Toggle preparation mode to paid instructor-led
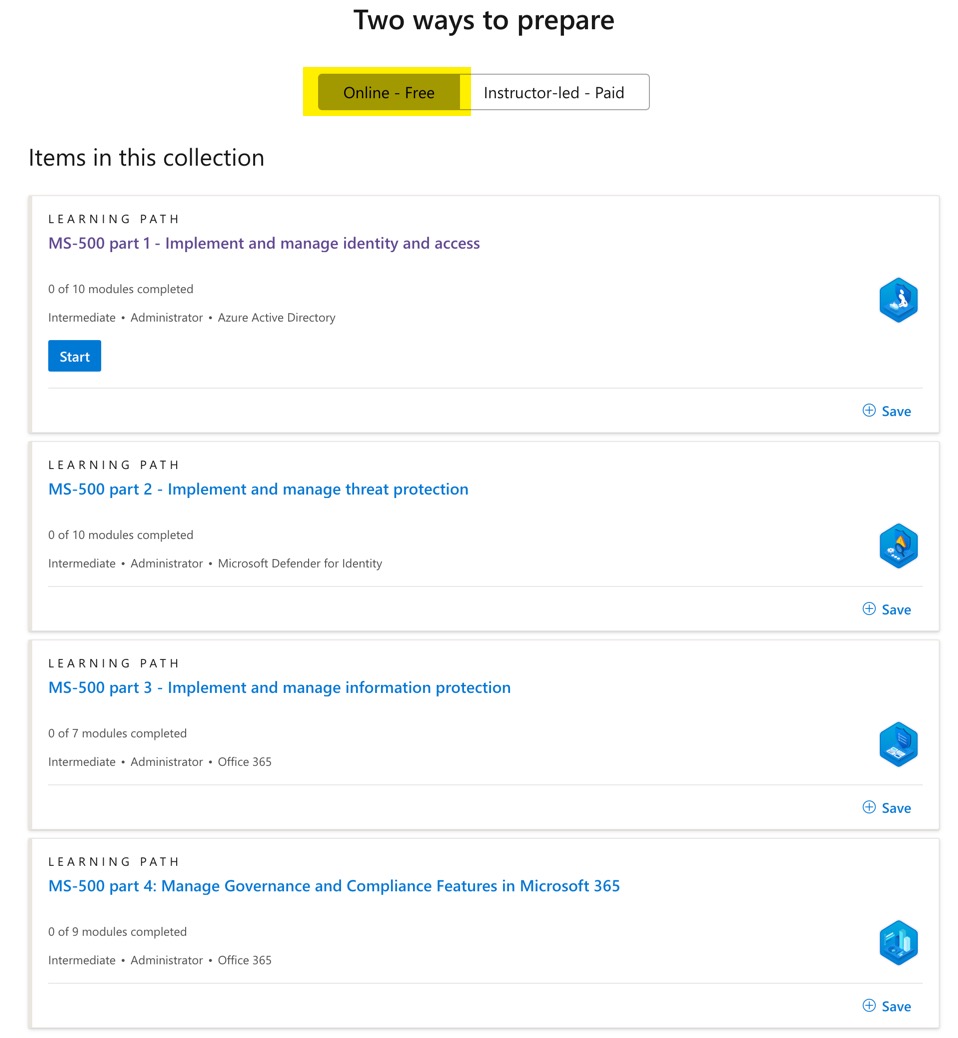958x1038 pixels. (x=560, y=92)
